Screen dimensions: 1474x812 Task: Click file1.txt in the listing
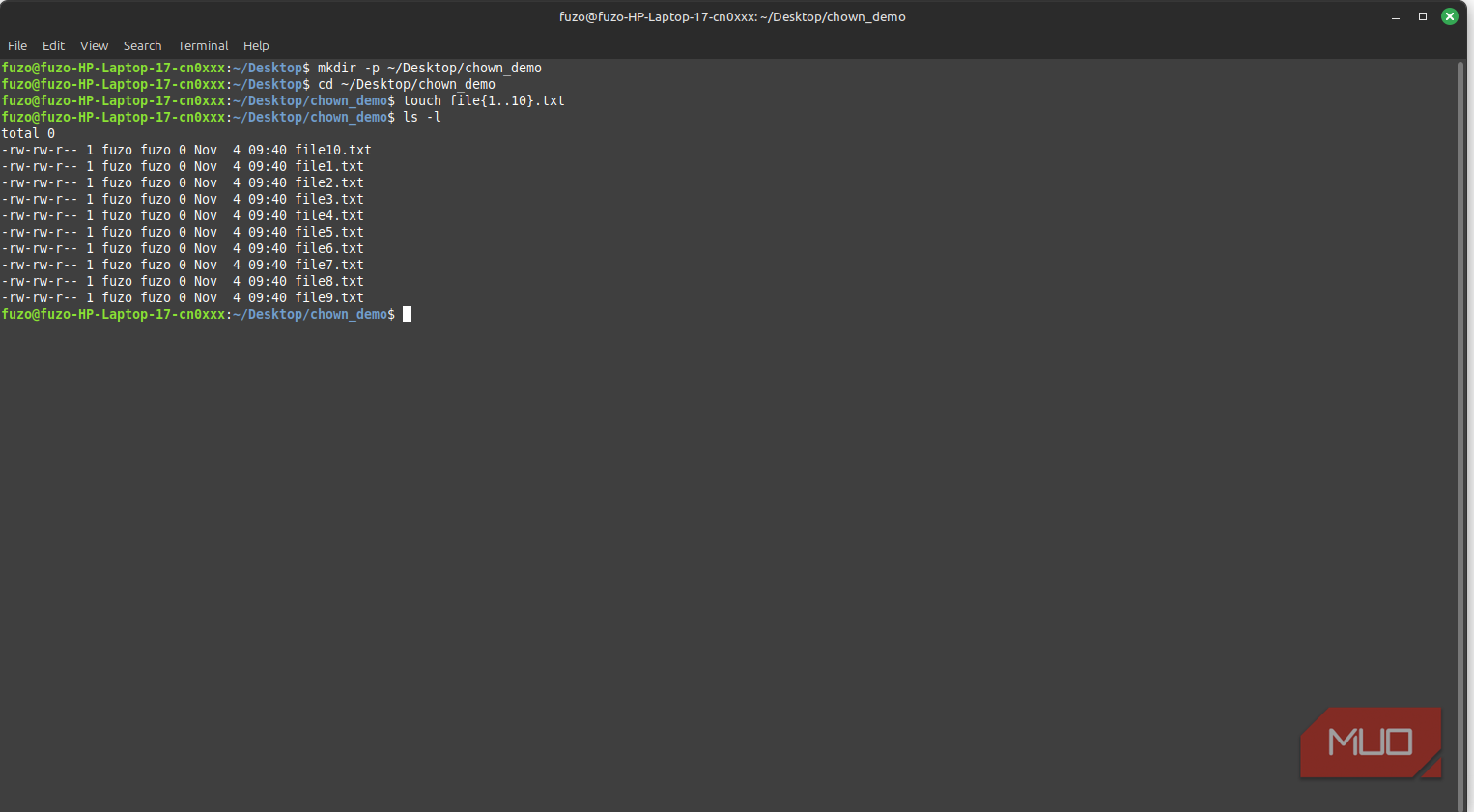328,166
